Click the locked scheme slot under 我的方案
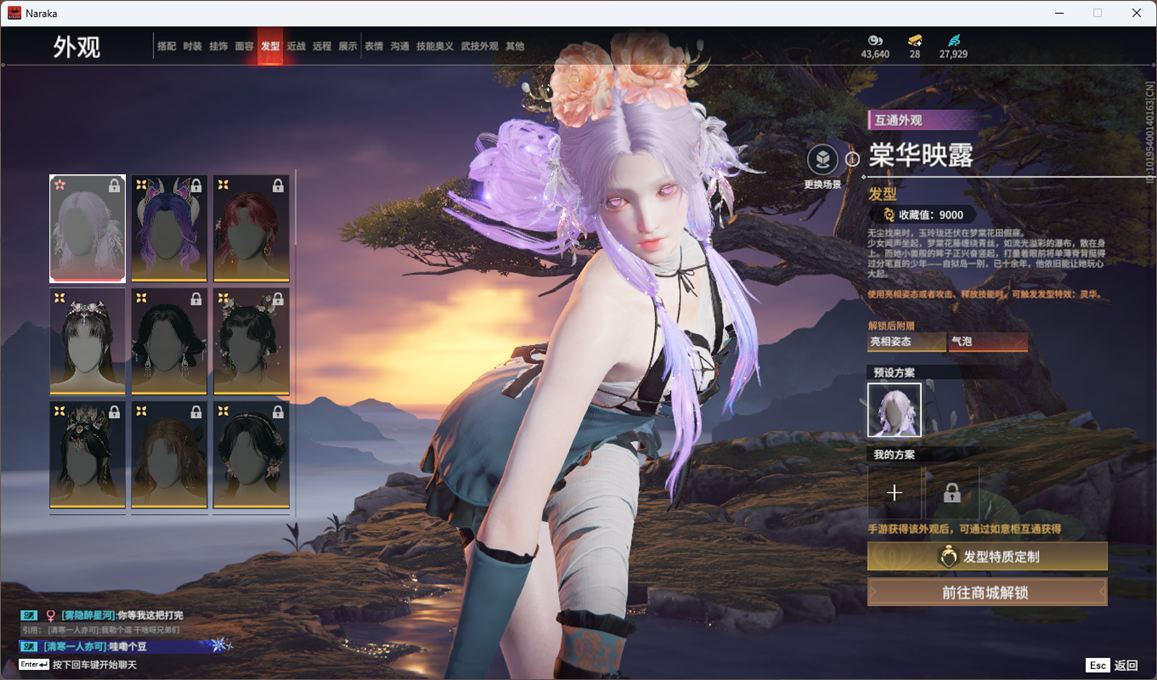The image size is (1157, 680). [952, 492]
